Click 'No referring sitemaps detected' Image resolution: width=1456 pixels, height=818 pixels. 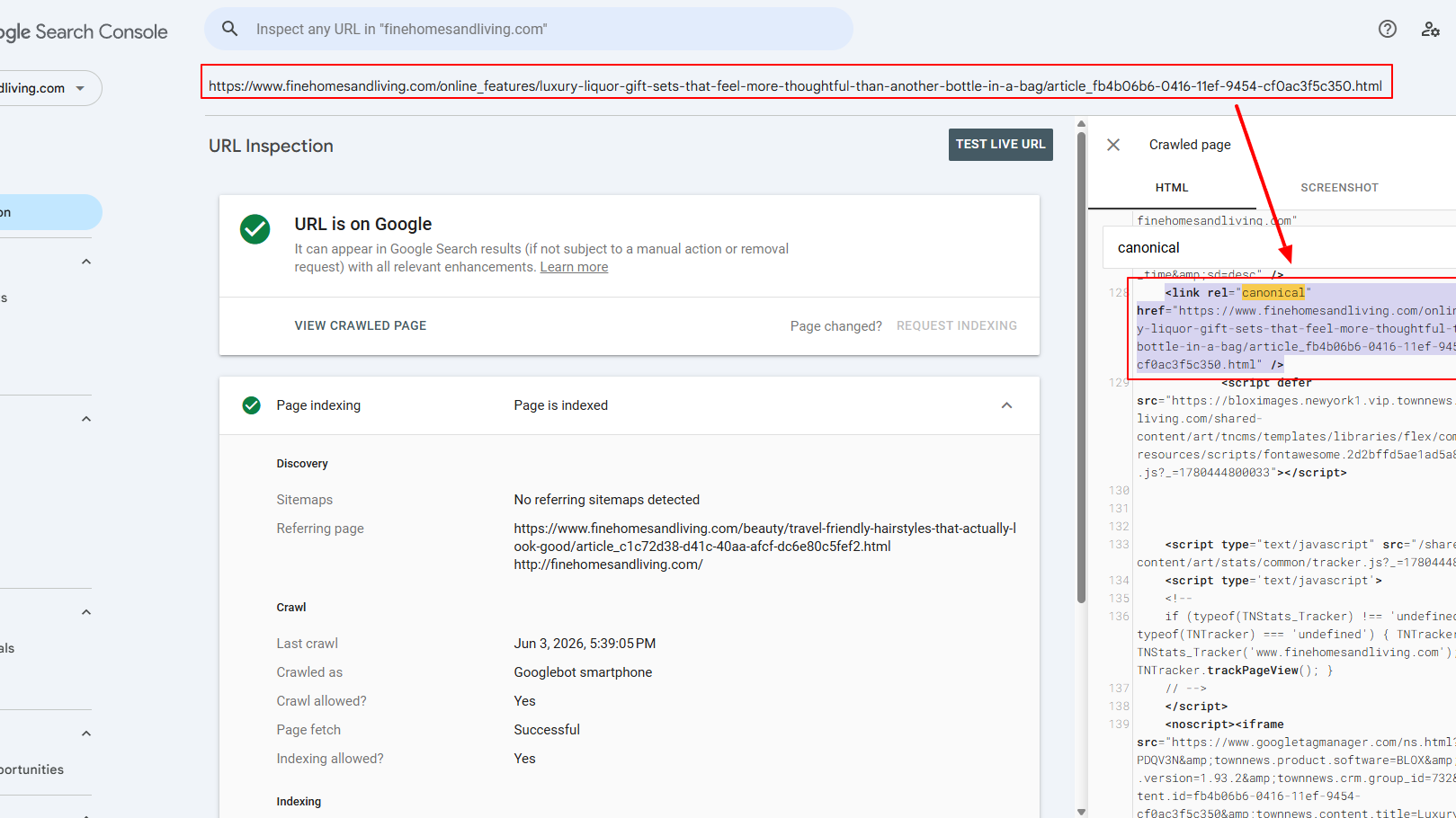(x=607, y=500)
